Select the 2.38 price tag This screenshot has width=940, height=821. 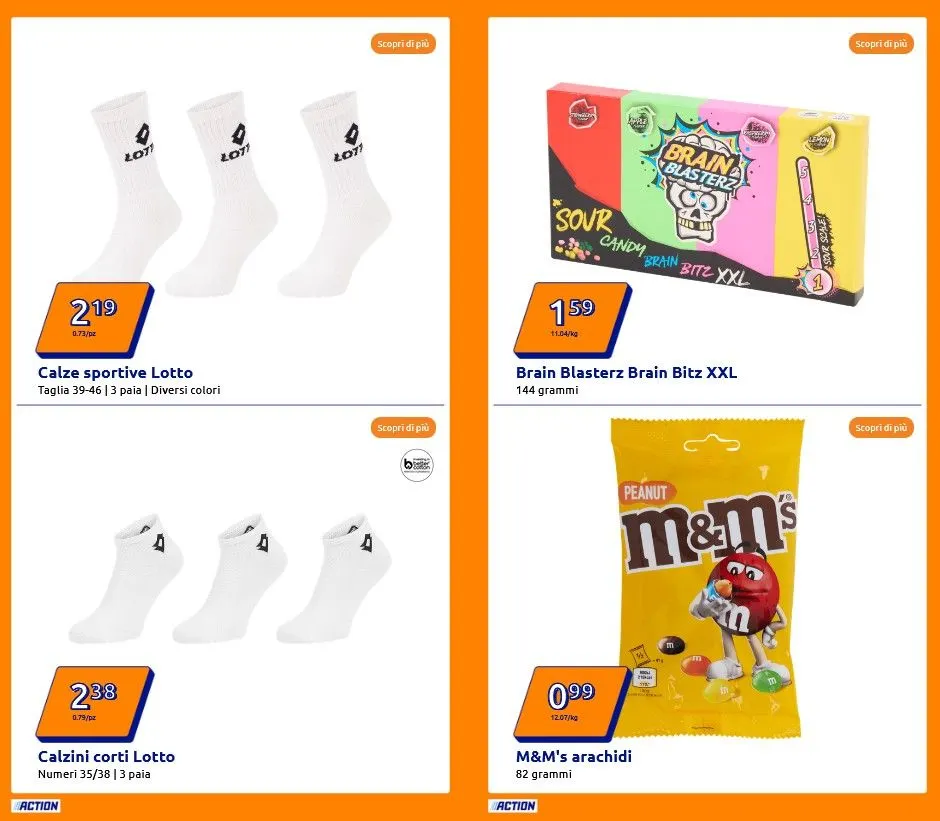point(95,703)
